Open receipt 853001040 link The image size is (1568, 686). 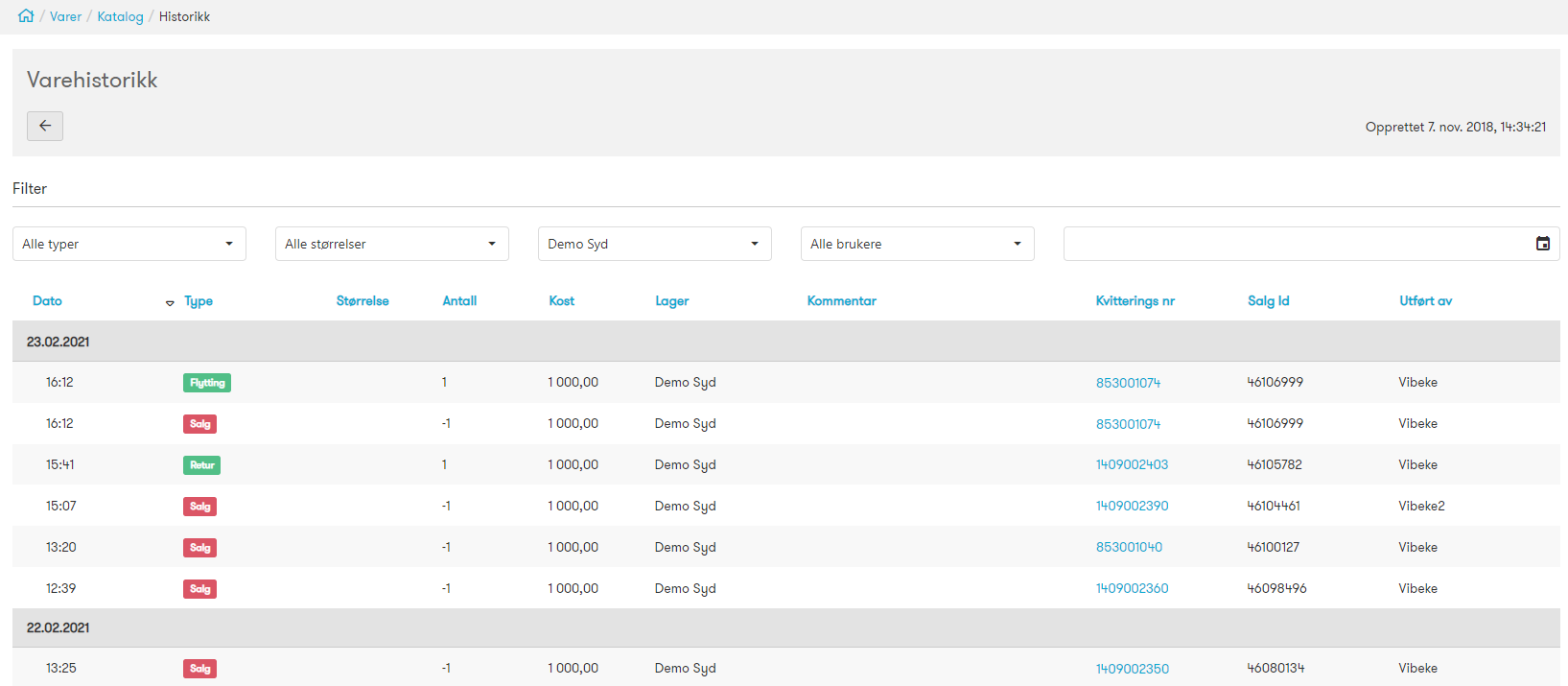[1129, 547]
